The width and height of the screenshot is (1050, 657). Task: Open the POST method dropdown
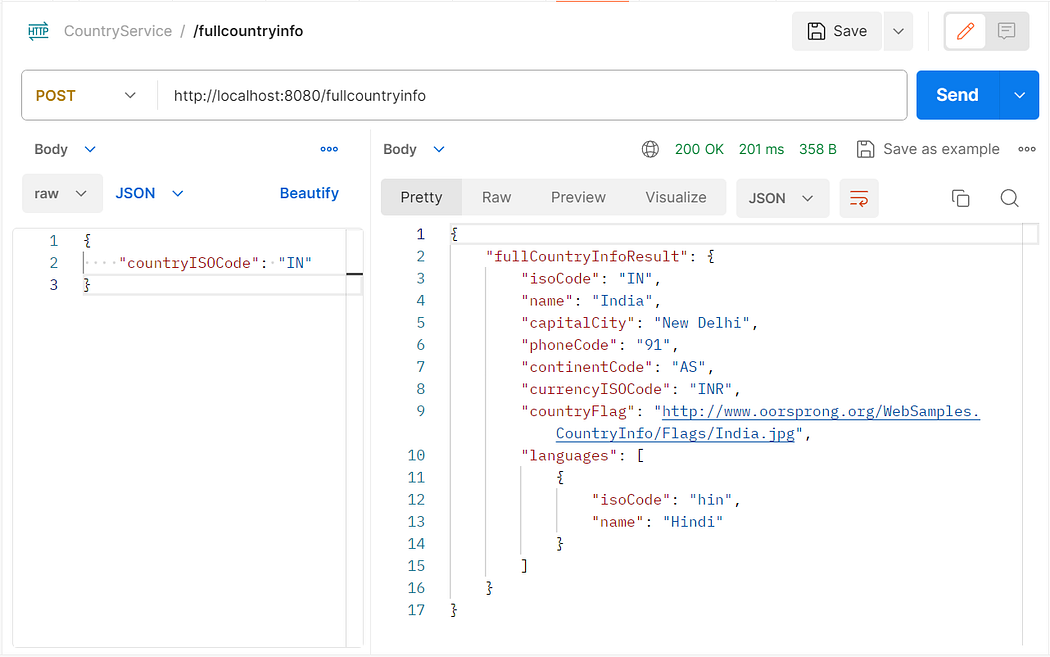[88, 94]
